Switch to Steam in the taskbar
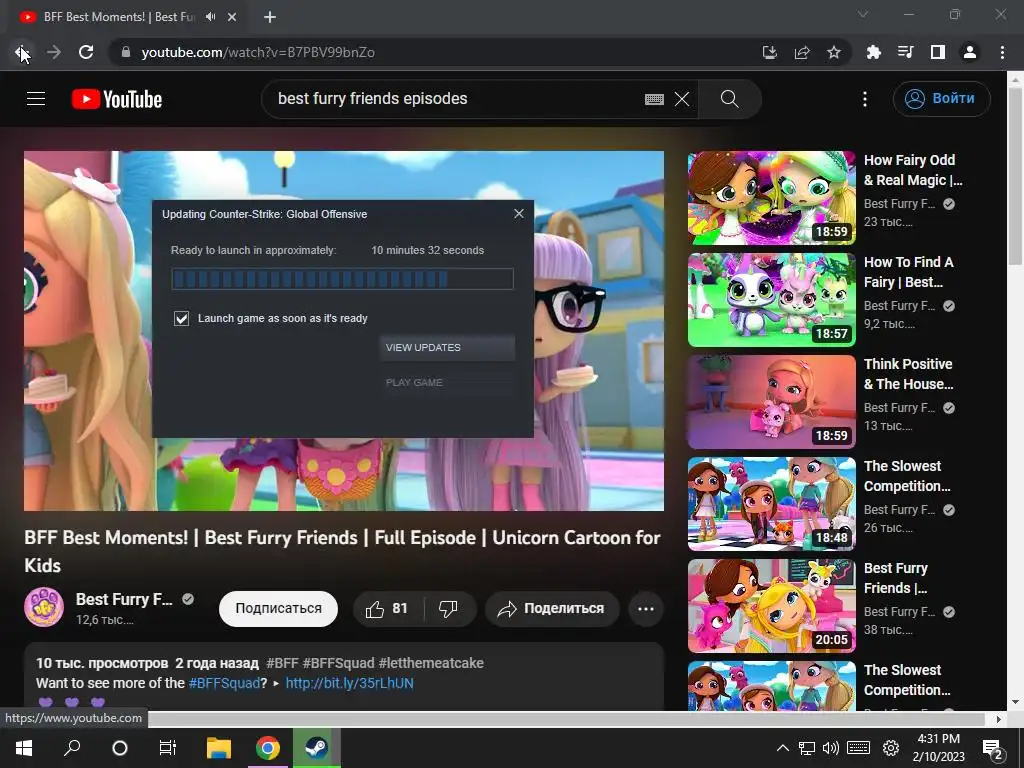The width and height of the screenshot is (1024, 768). coord(317,748)
